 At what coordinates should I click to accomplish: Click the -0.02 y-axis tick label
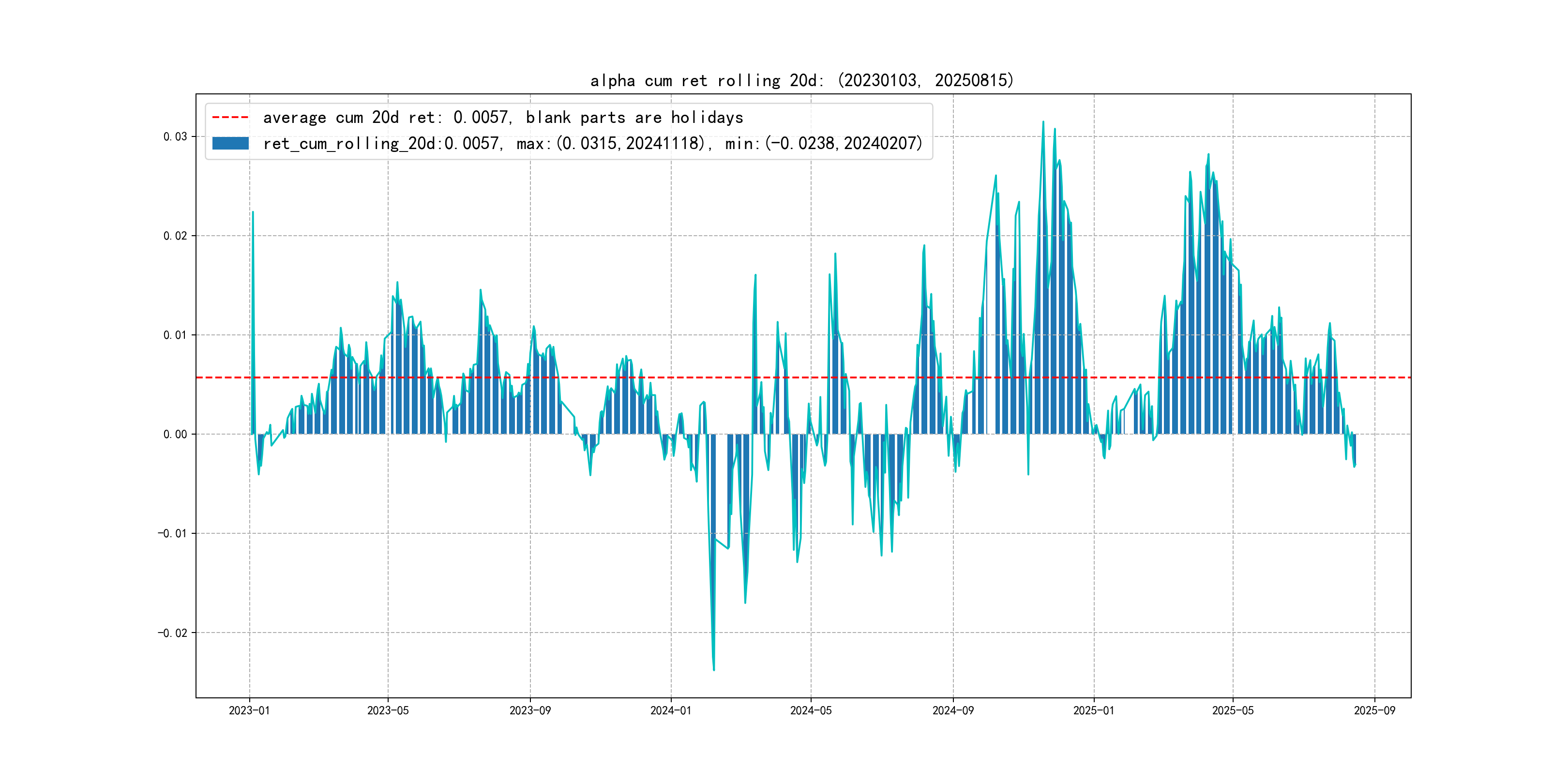tap(172, 633)
